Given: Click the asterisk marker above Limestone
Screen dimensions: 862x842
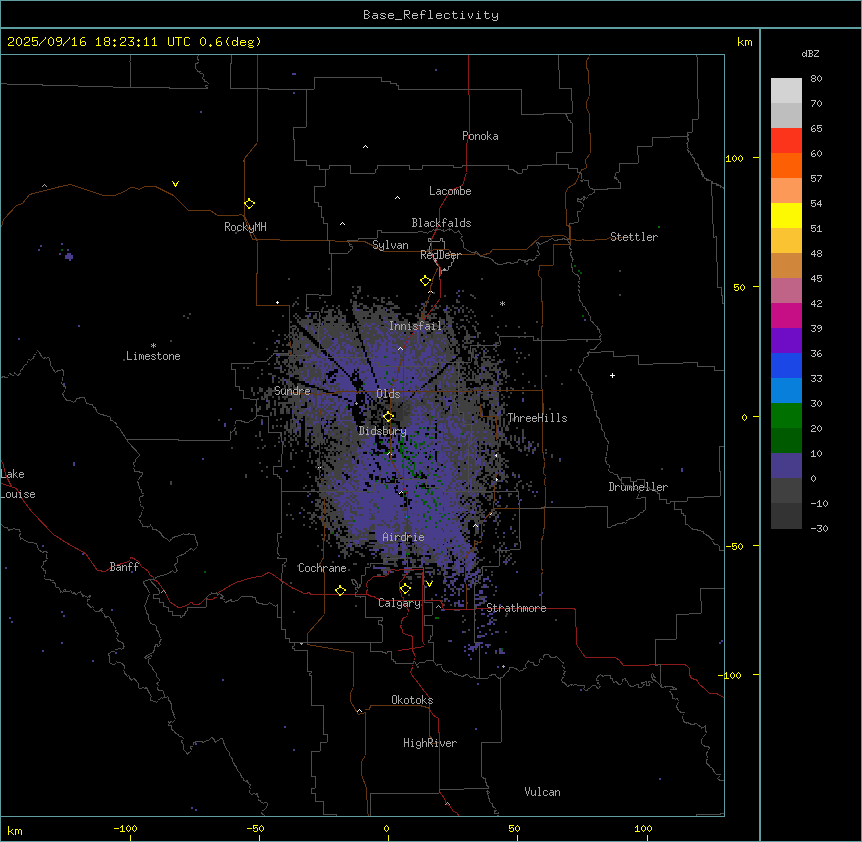Looking at the screenshot, I should pyautogui.click(x=153, y=345).
